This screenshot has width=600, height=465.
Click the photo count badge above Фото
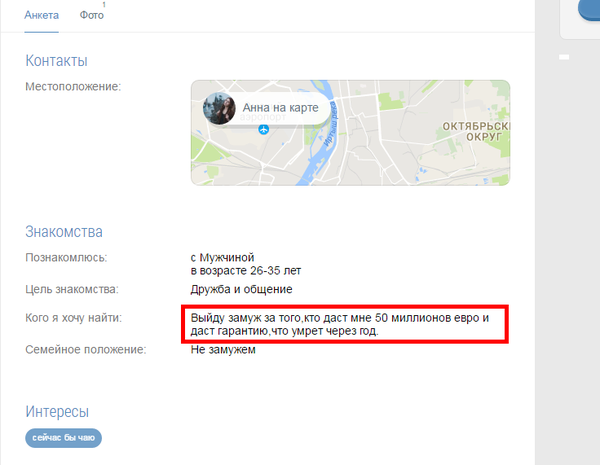tap(104, 5)
